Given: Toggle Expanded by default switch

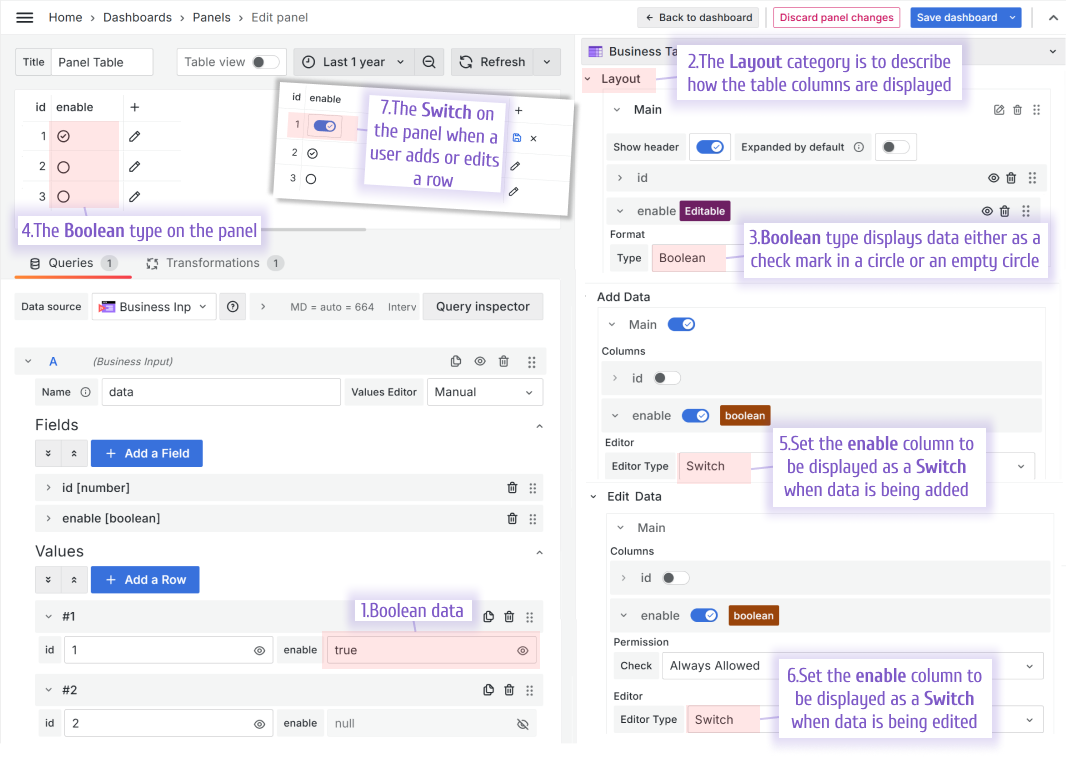Looking at the screenshot, I should tap(894, 147).
